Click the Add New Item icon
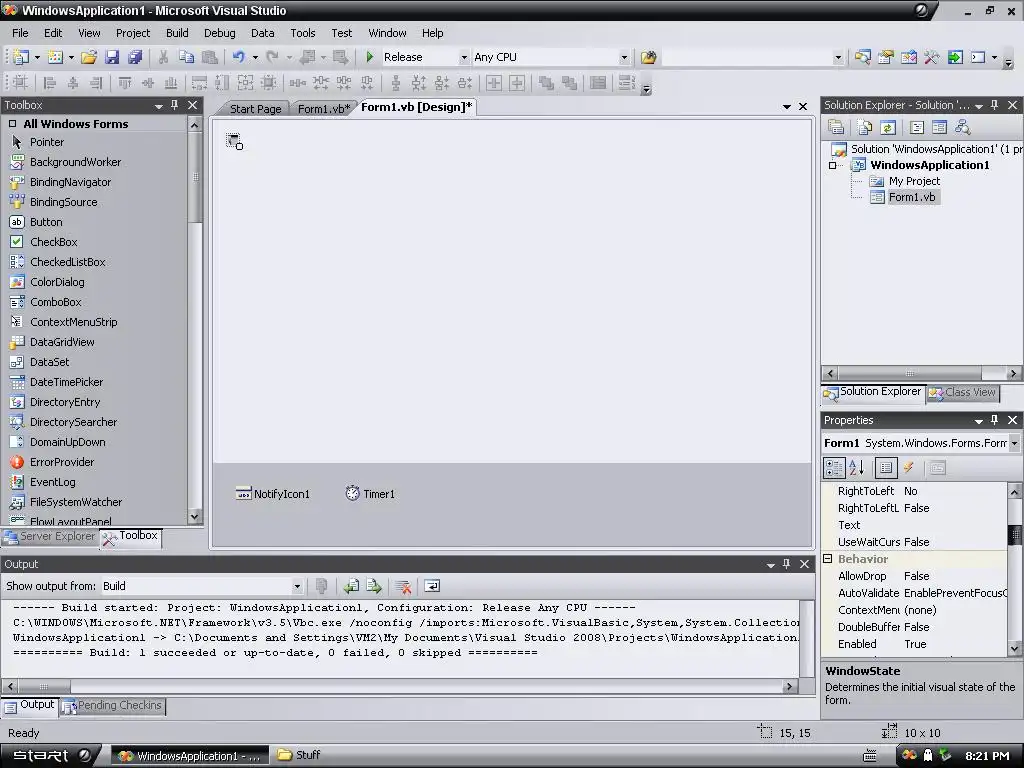 [56, 57]
